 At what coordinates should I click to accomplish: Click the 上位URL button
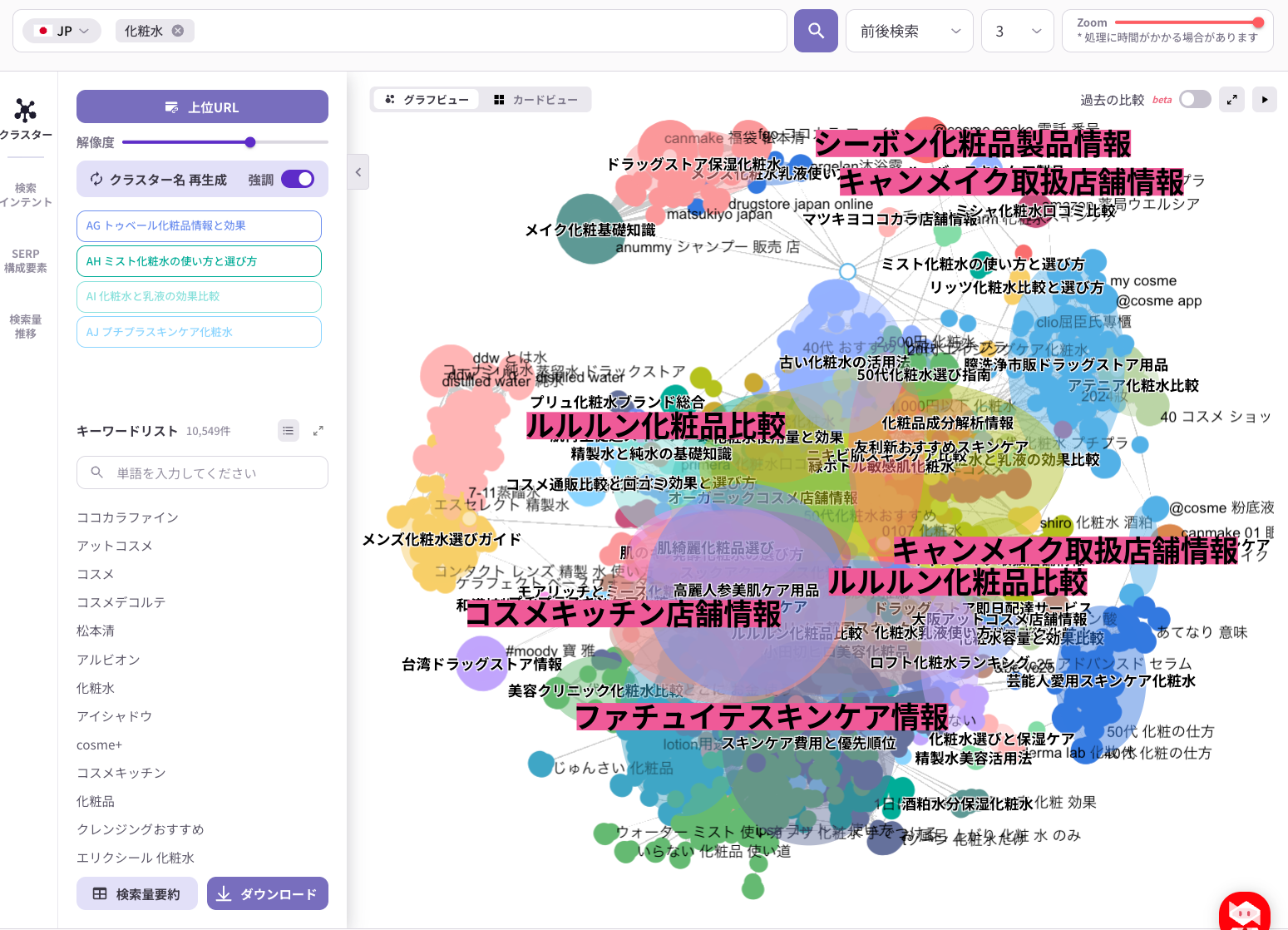coord(202,106)
